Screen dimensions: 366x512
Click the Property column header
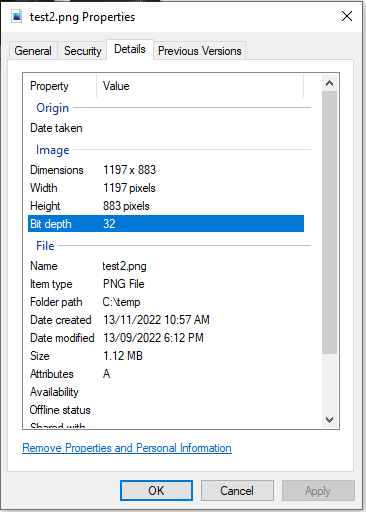[x=60, y=86]
